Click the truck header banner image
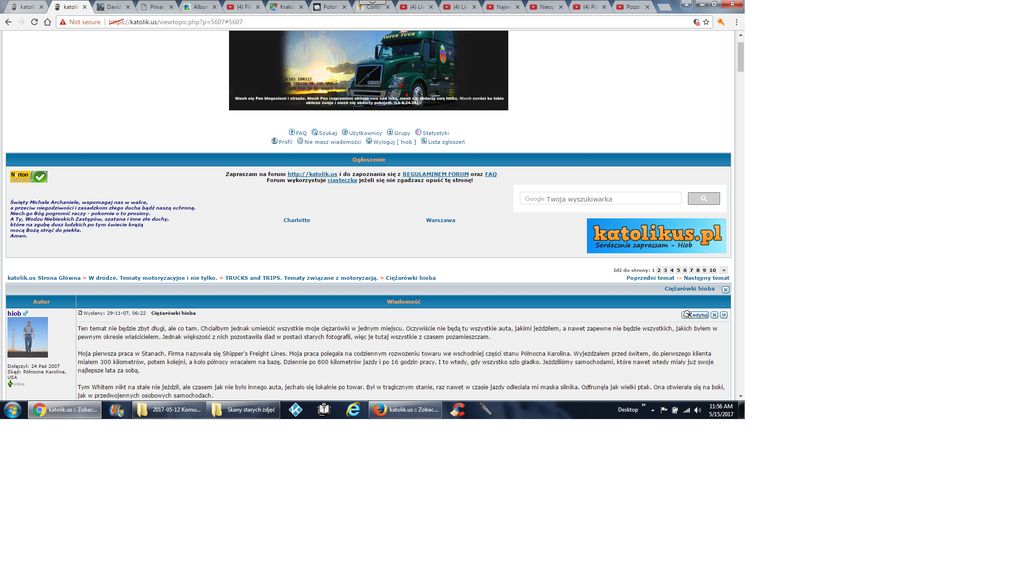1024x575 pixels. 368,71
